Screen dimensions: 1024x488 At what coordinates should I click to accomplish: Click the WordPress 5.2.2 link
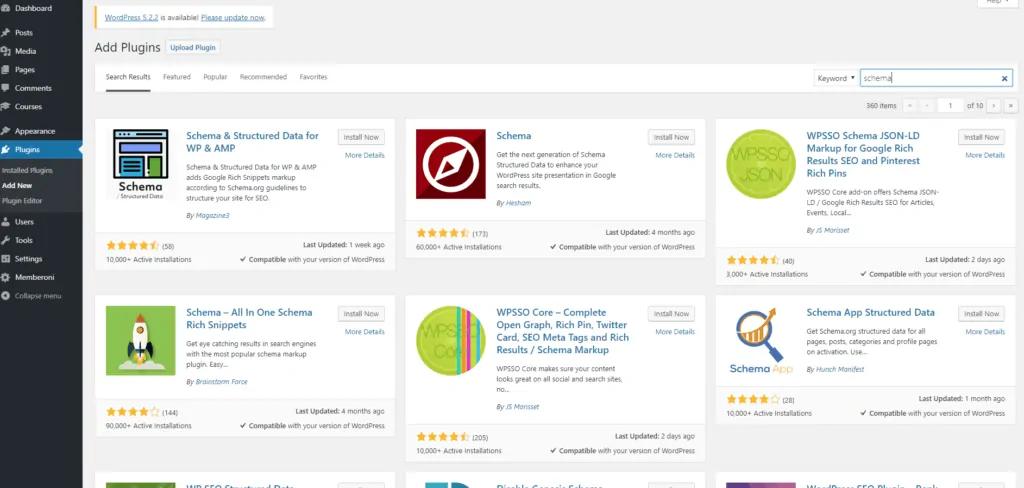point(131,18)
